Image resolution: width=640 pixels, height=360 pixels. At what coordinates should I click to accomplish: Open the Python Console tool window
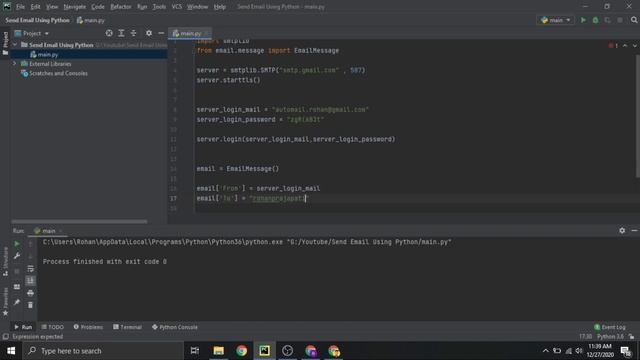[x=175, y=327]
